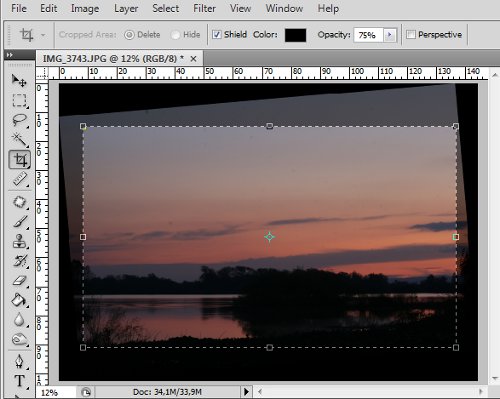Open the View menu
The height and width of the screenshot is (399, 500).
pos(240,8)
